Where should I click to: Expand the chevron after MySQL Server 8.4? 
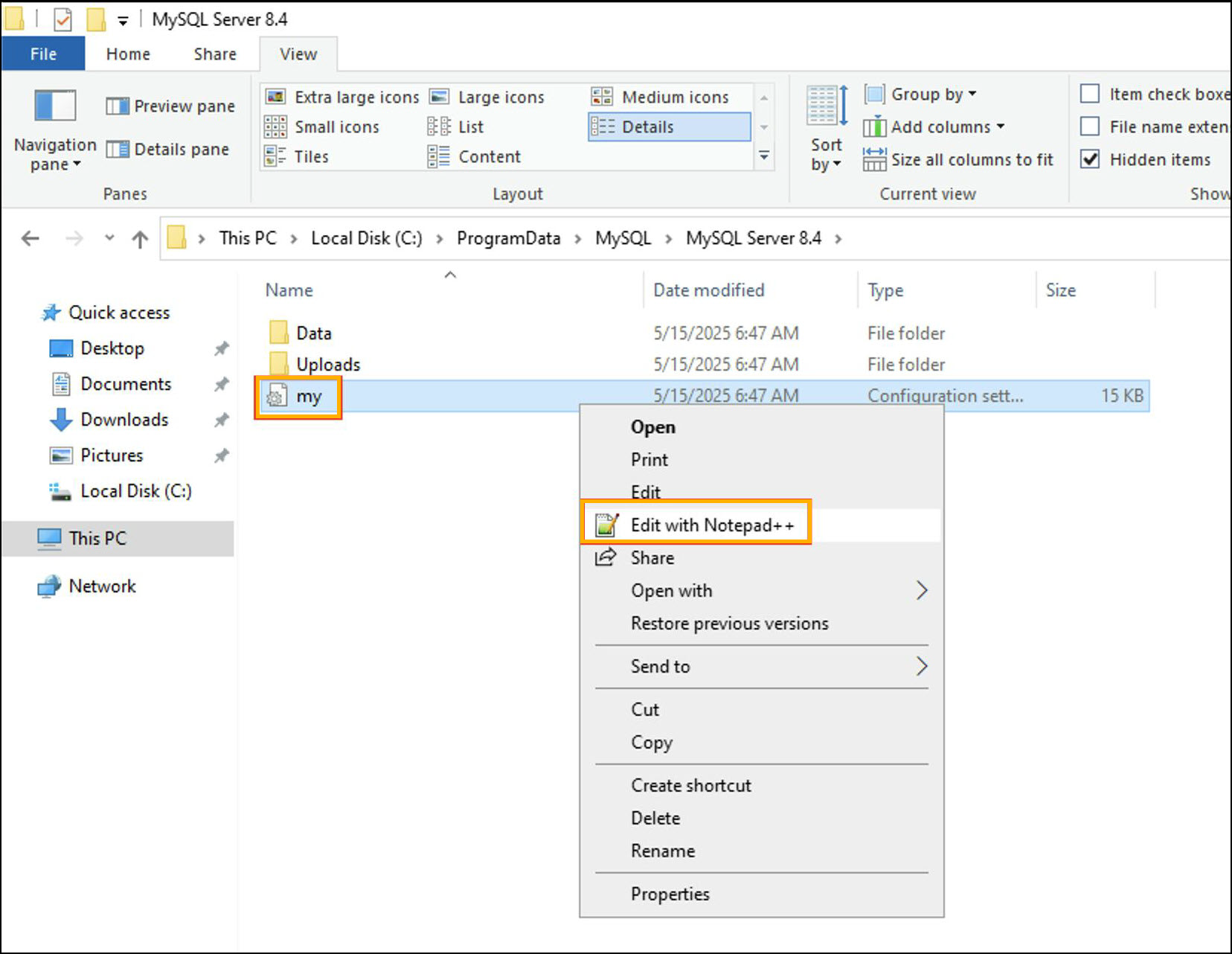[x=838, y=239]
